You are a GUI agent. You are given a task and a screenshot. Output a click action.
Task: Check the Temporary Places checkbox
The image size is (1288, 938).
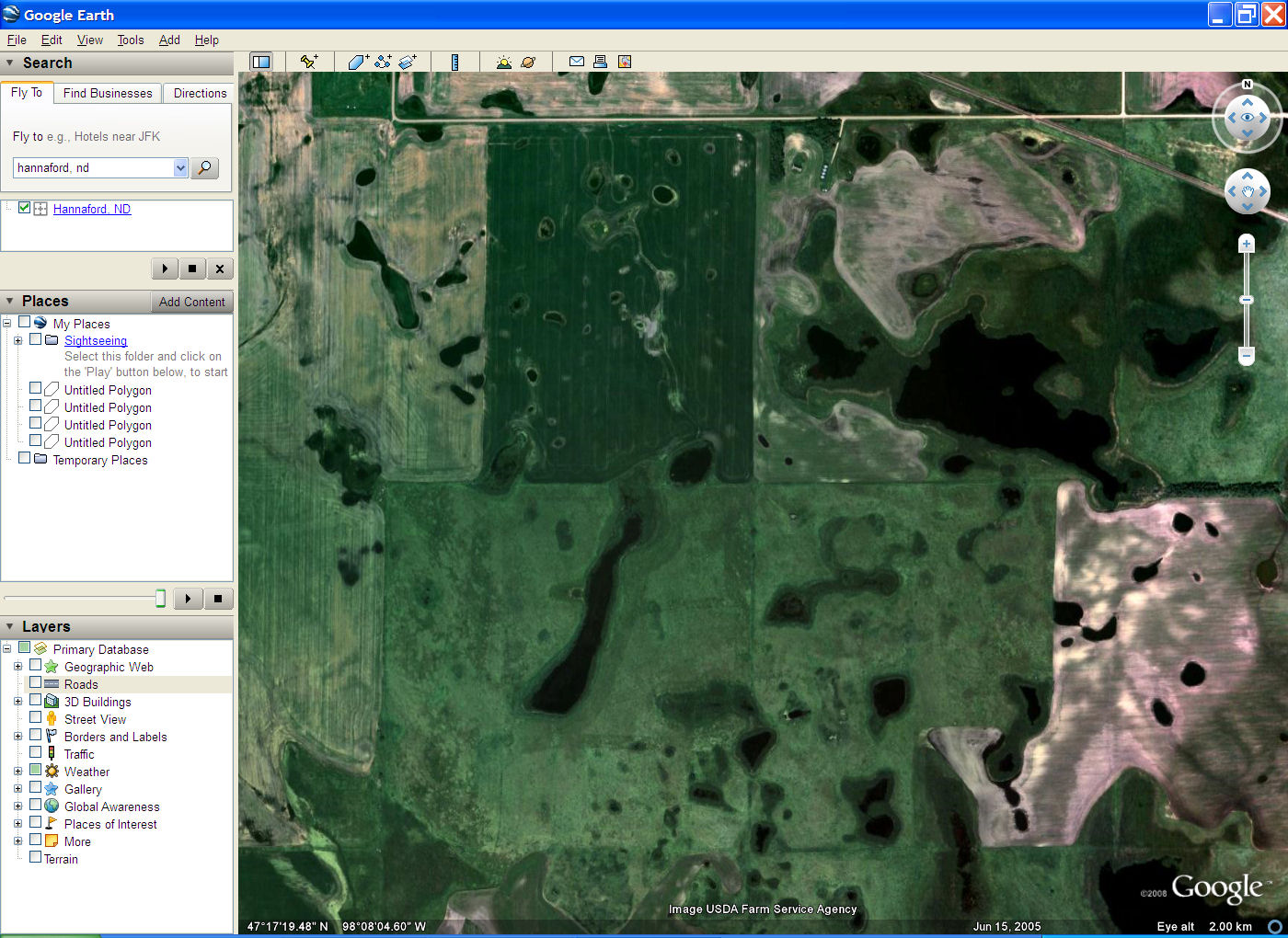(x=24, y=459)
